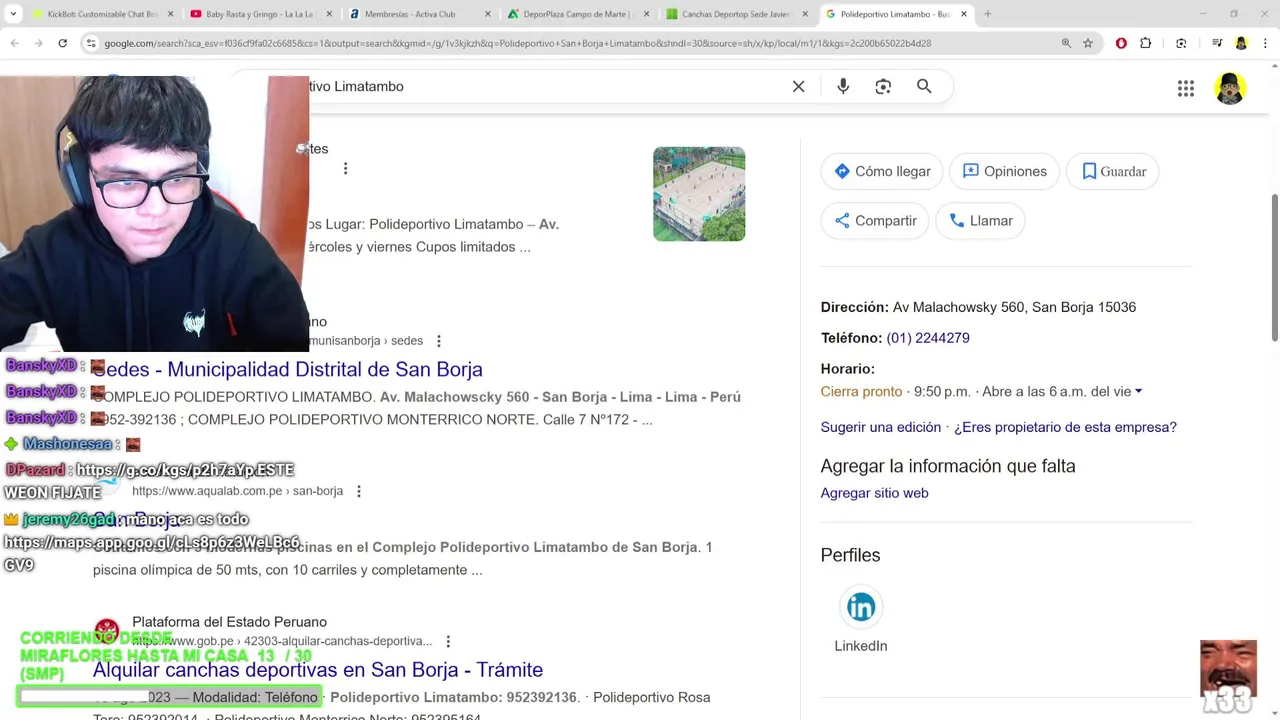Open Alquilar canchas deportivas en San Borja

[318, 670]
